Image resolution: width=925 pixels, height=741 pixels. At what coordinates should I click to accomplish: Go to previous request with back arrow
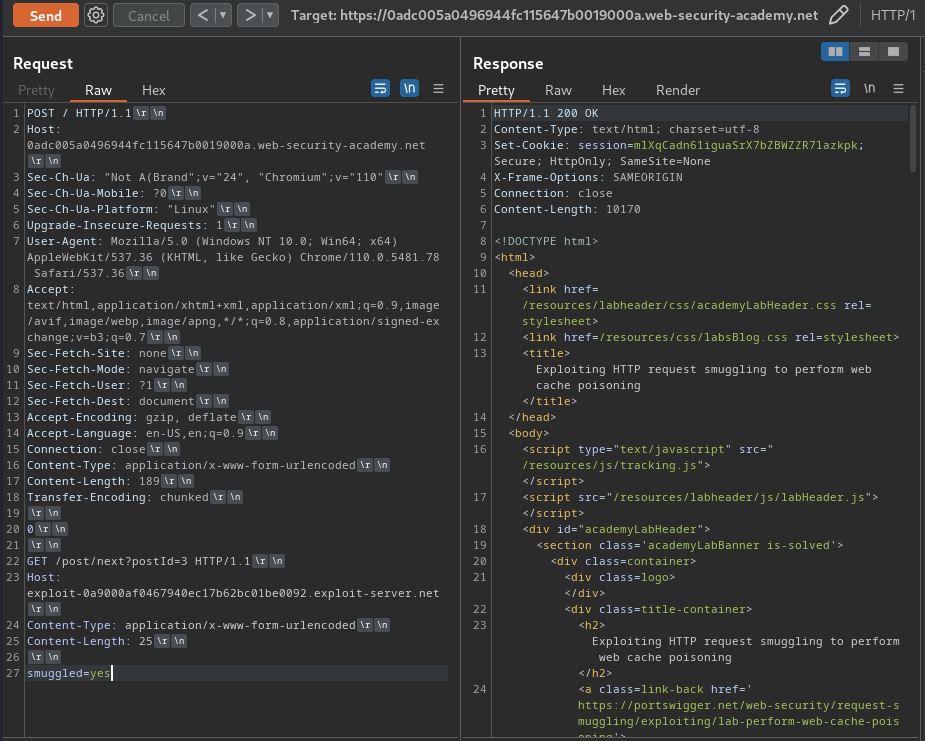pos(203,15)
